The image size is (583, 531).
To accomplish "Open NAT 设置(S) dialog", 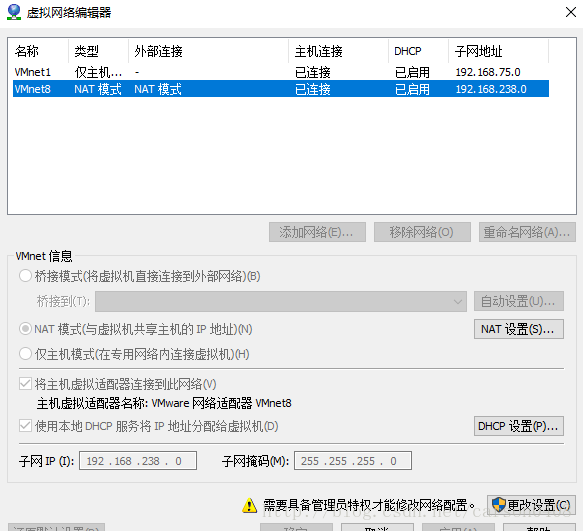I will pyautogui.click(x=519, y=329).
